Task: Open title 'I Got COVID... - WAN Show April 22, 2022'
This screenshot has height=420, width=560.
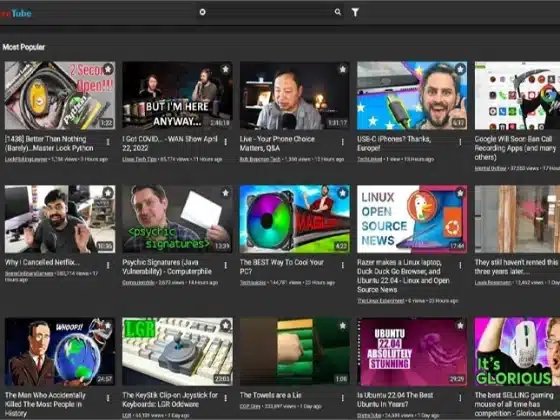Action: pyautogui.click(x=170, y=144)
